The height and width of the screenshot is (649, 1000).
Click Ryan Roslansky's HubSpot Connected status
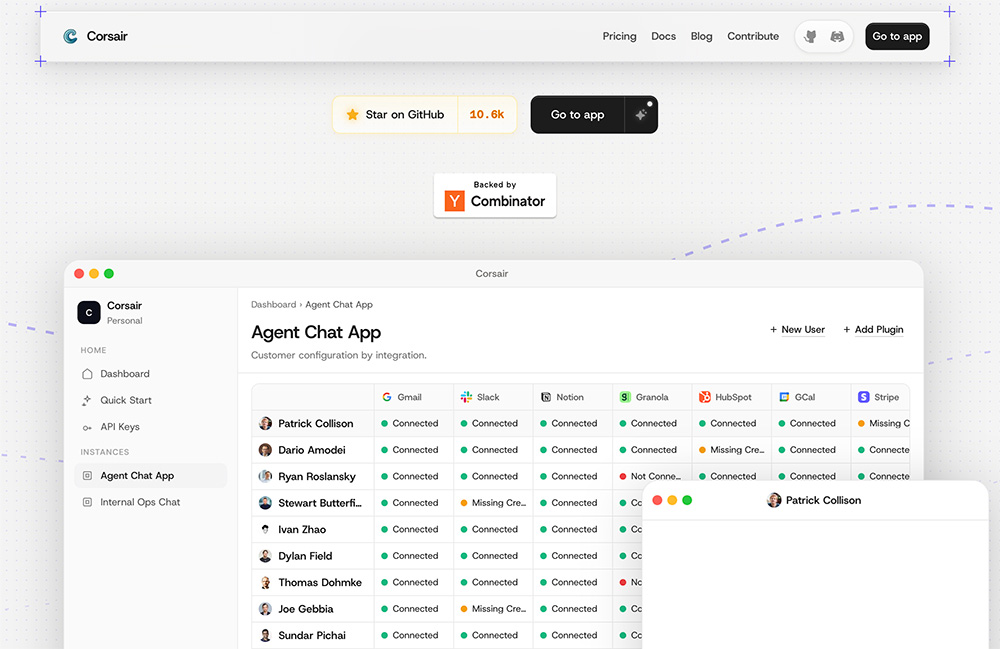point(728,476)
